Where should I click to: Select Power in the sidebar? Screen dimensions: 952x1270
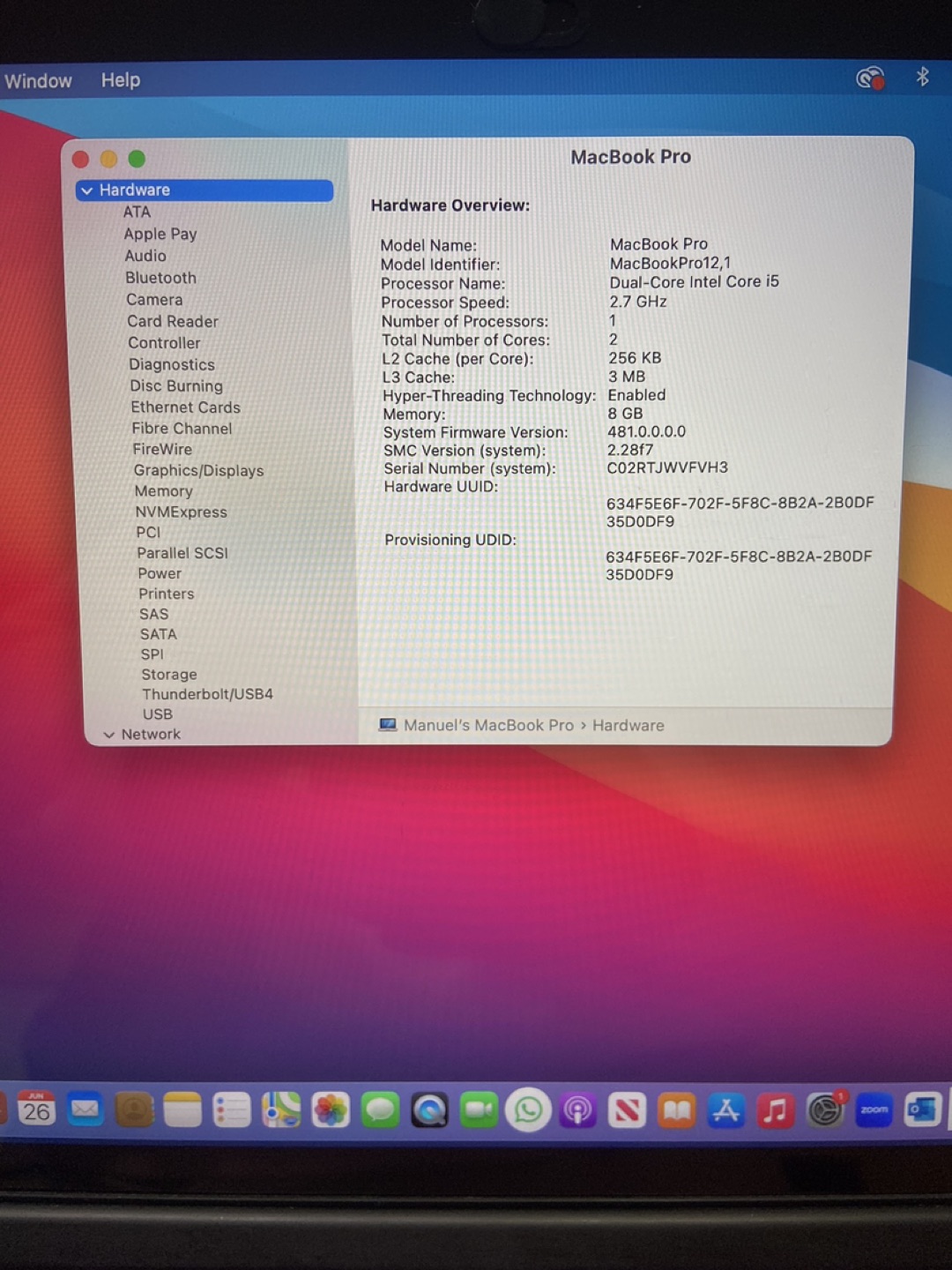(x=160, y=573)
